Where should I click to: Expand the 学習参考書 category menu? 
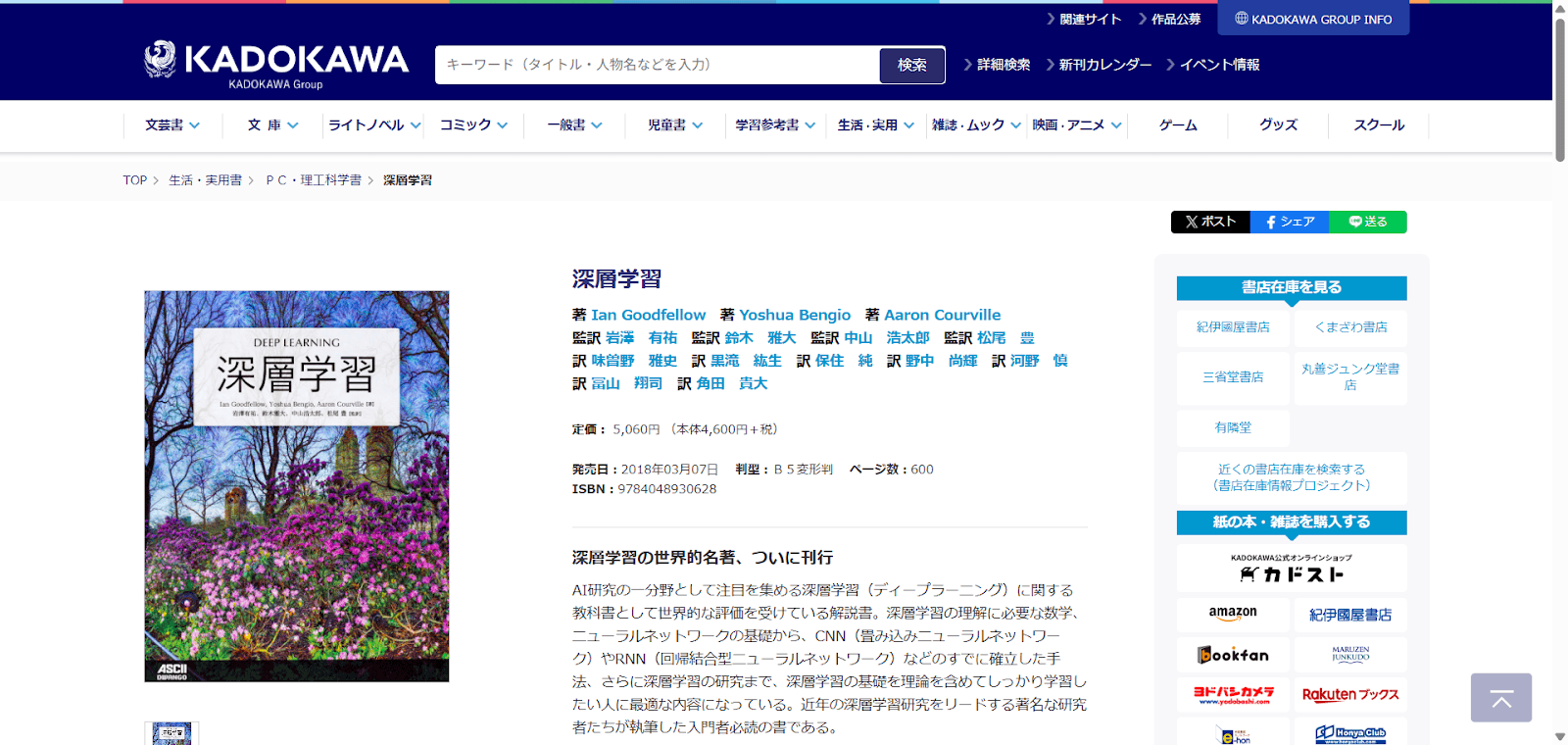pyautogui.click(x=775, y=125)
